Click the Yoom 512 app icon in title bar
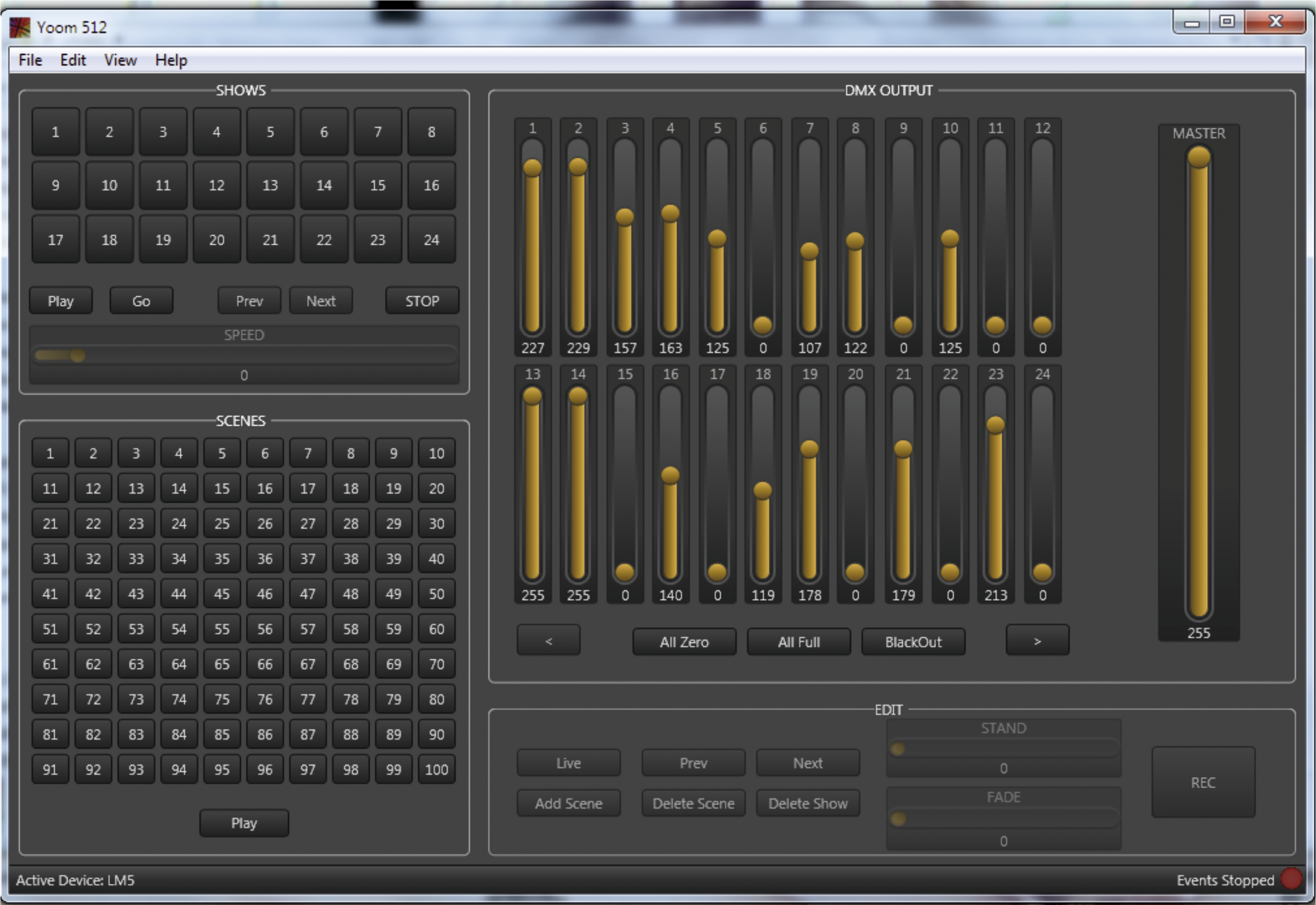The image size is (1316, 905). click(x=20, y=27)
